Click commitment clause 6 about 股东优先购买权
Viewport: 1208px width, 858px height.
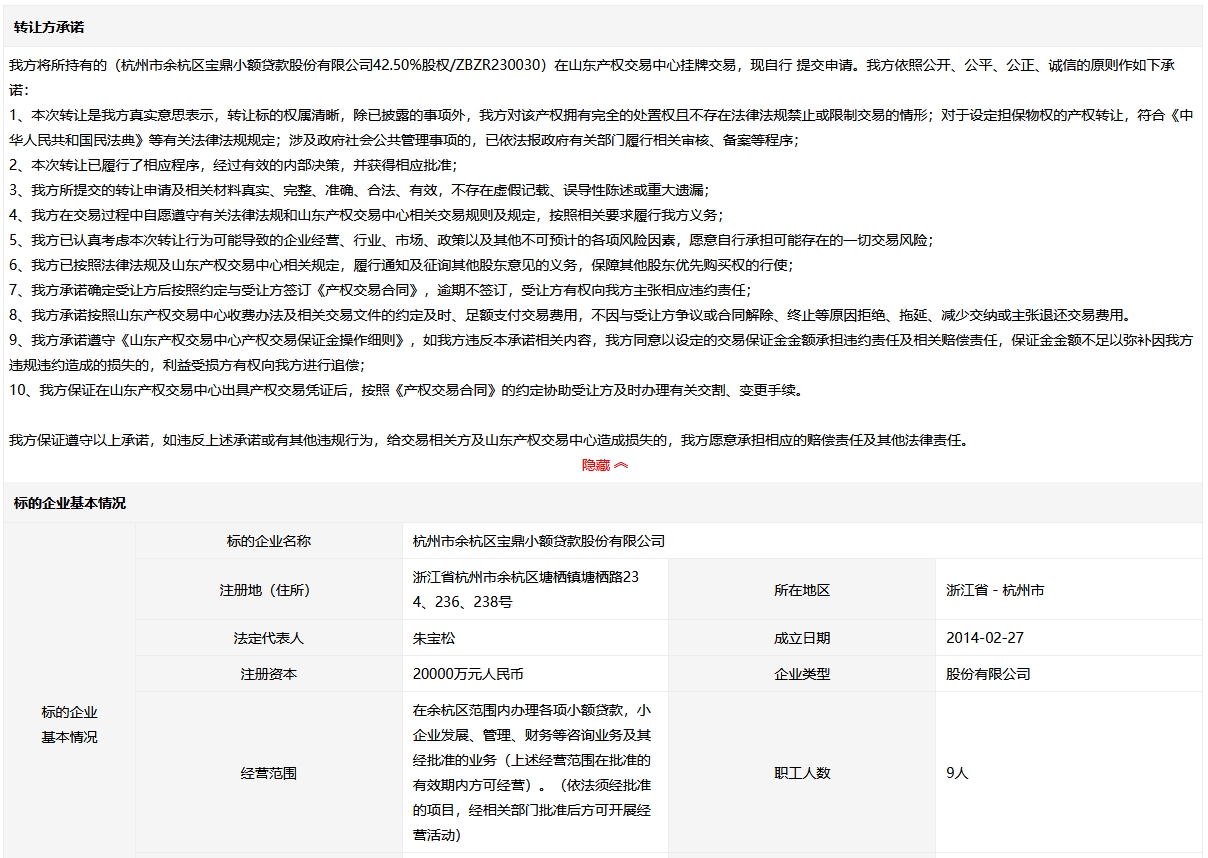400,265
